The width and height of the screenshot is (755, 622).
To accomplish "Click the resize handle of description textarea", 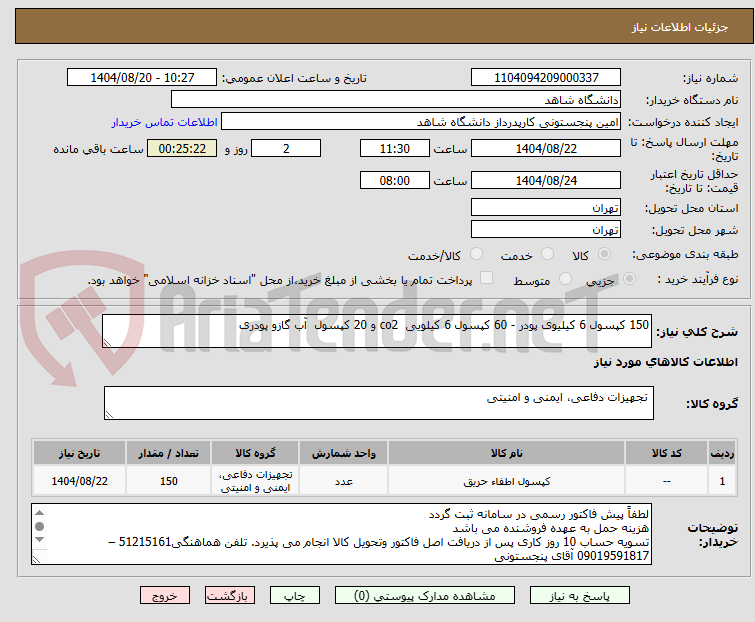I will point(107,342).
